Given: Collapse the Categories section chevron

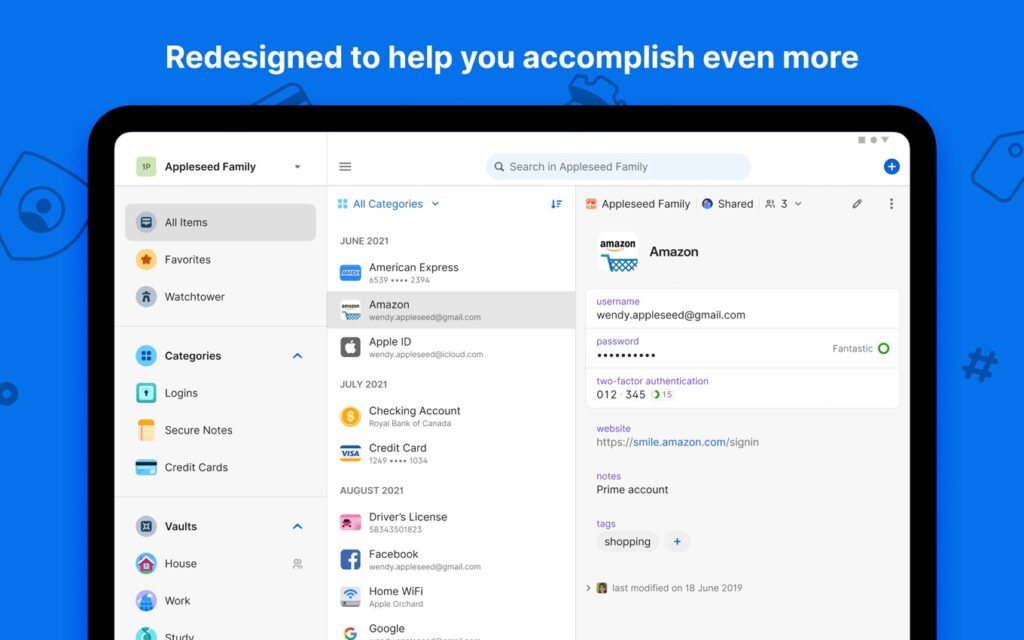Looking at the screenshot, I should [x=297, y=355].
